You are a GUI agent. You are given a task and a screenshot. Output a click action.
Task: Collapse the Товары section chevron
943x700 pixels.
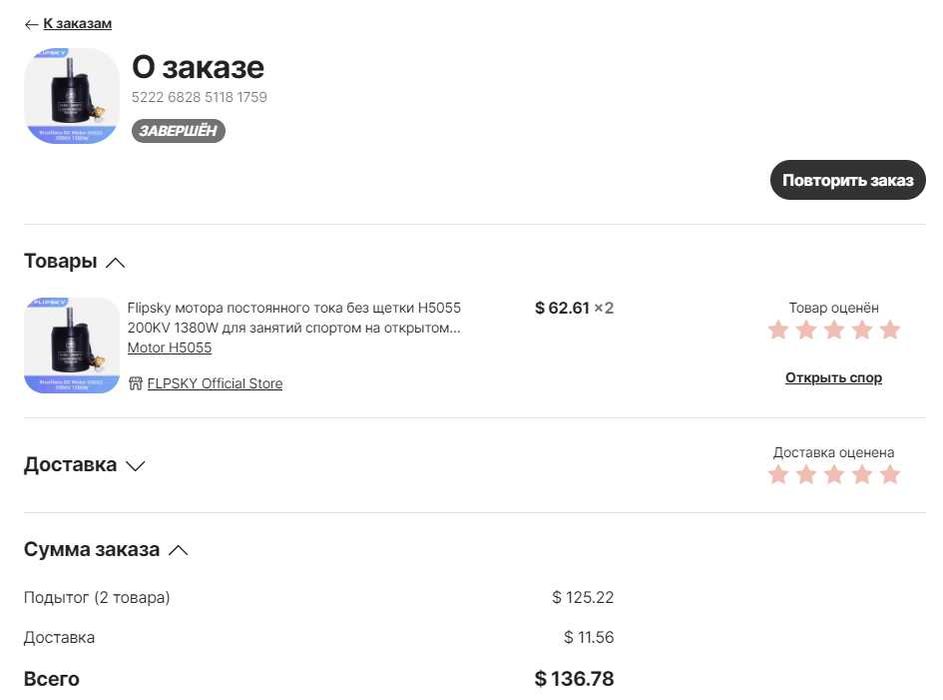(115, 262)
